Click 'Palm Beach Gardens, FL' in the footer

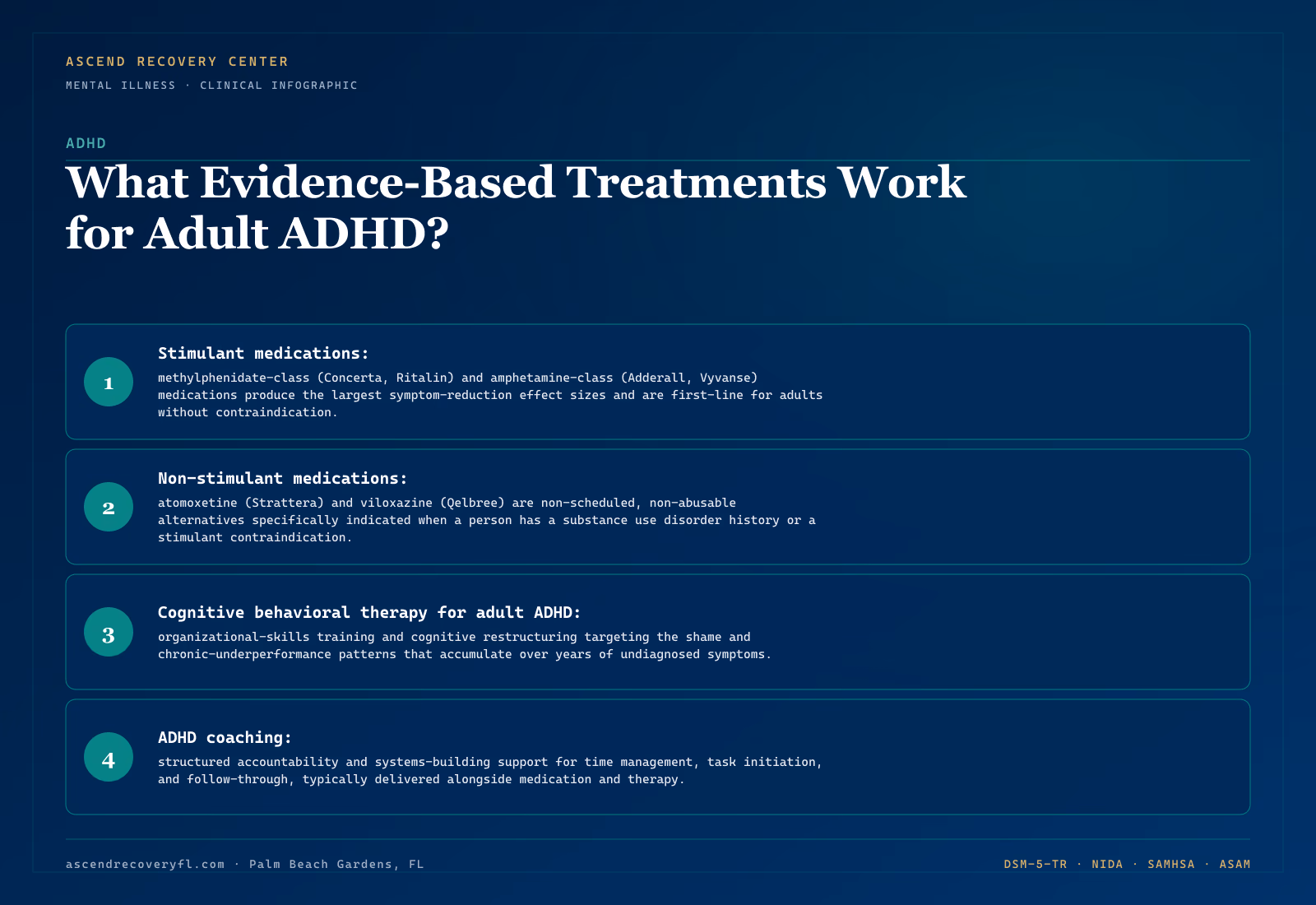336,864
